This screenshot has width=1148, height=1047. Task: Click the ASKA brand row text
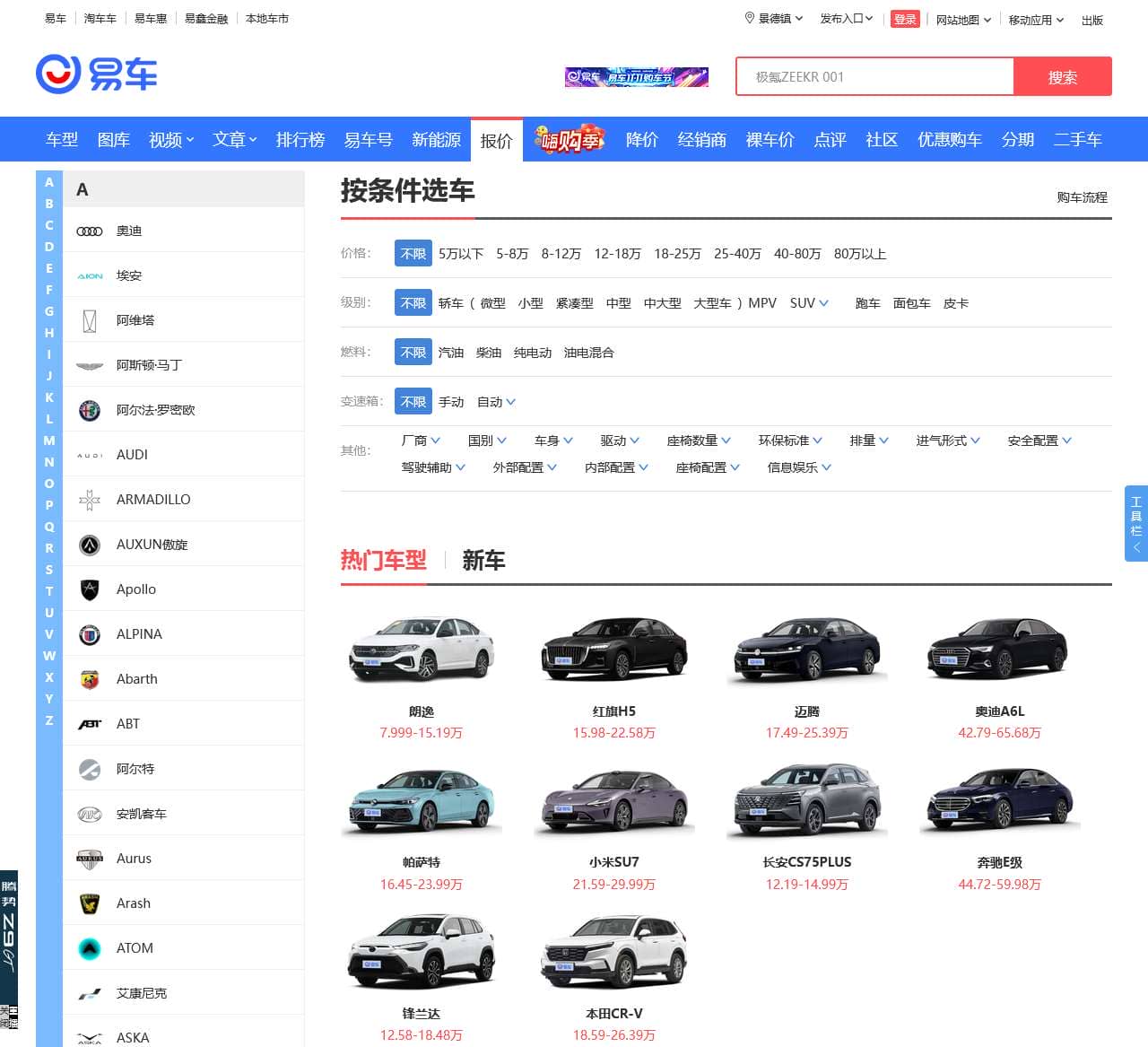[133, 1038]
